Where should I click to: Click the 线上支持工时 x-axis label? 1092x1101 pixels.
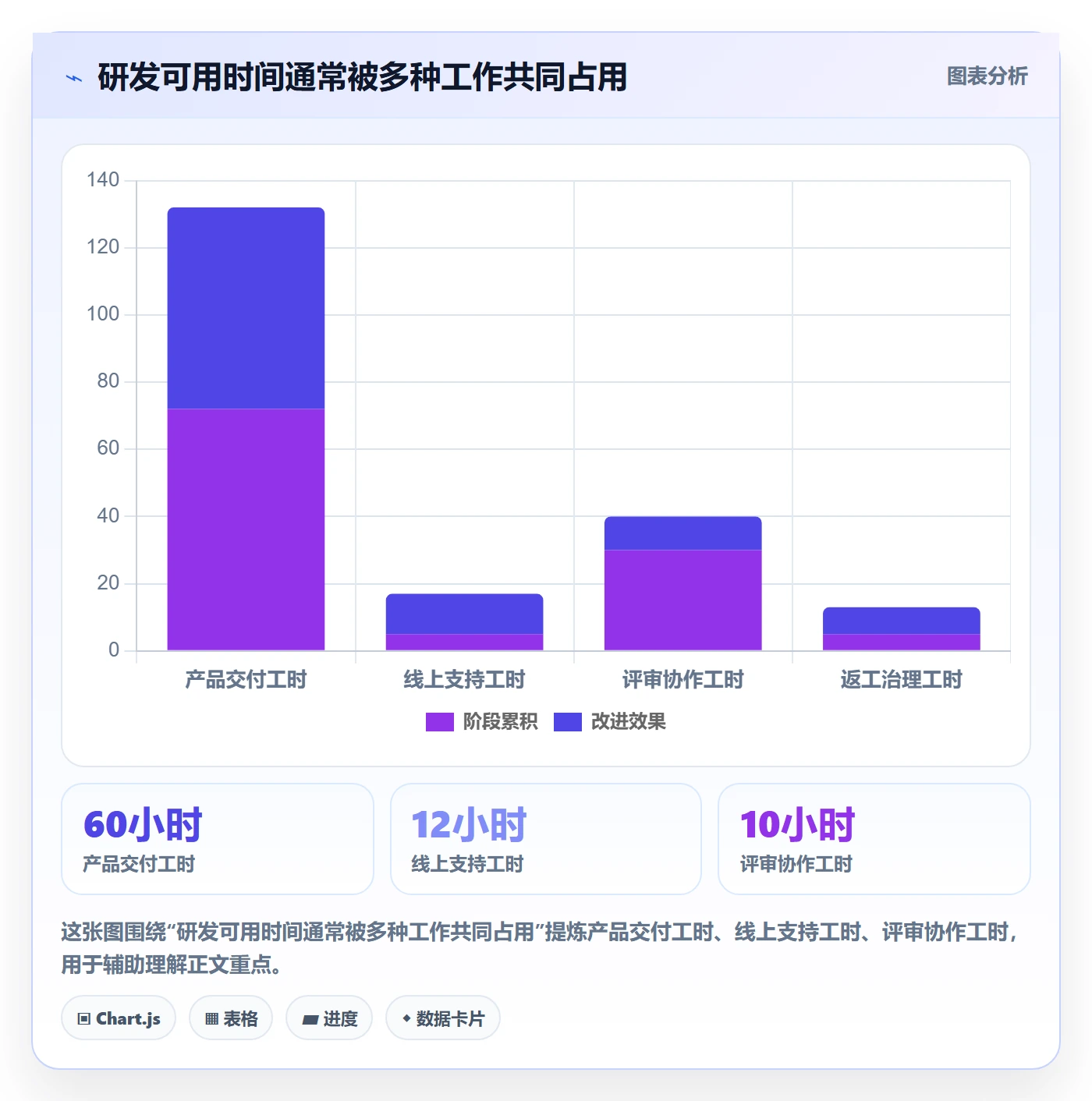[464, 680]
